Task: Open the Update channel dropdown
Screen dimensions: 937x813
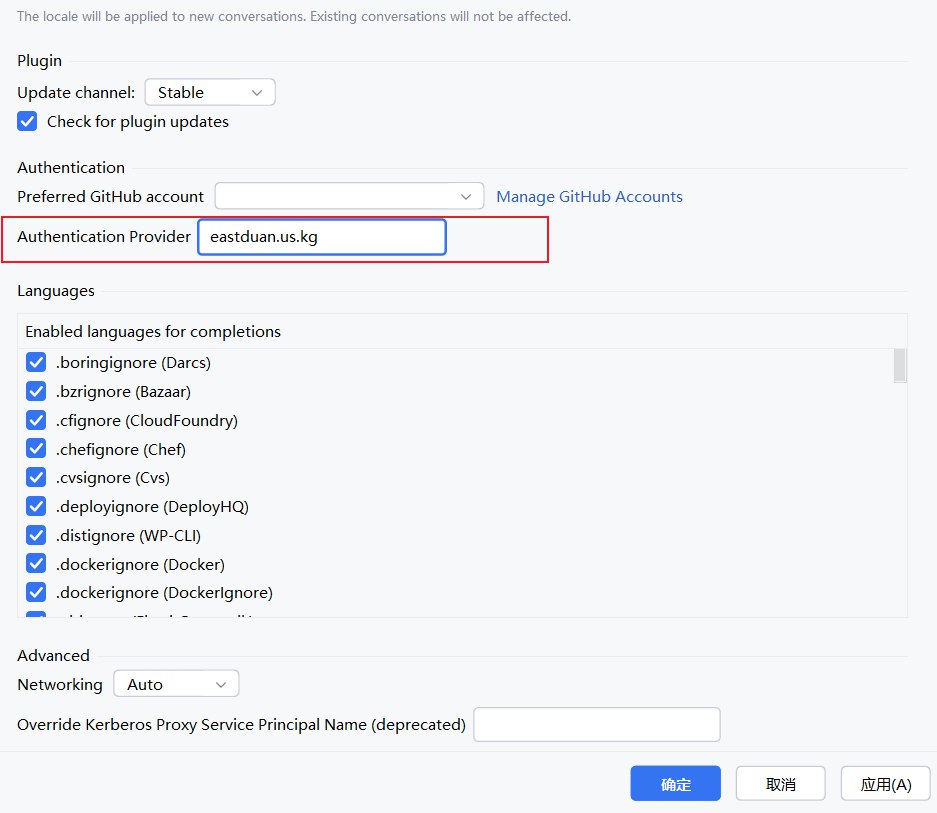Action: coord(210,92)
